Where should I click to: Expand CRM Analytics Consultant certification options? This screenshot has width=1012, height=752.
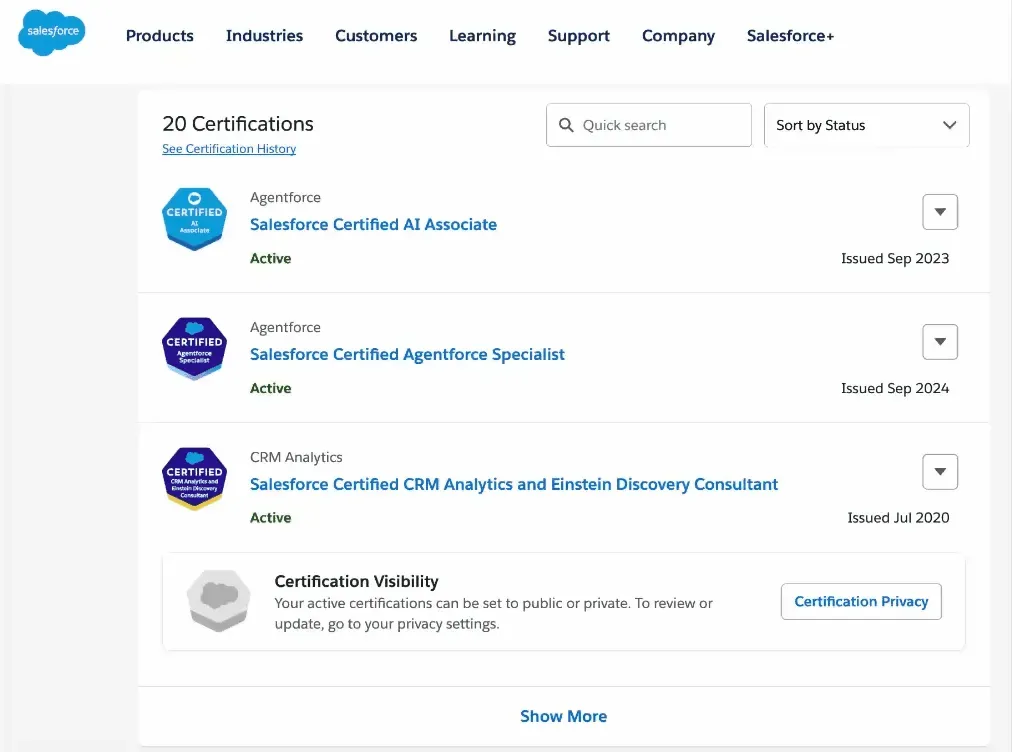tap(940, 472)
